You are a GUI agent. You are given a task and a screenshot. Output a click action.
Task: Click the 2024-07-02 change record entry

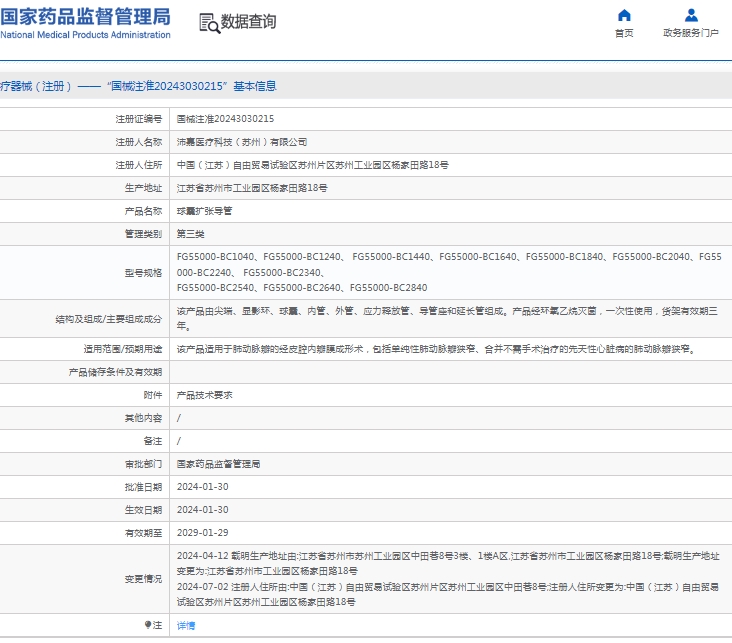coord(448,594)
